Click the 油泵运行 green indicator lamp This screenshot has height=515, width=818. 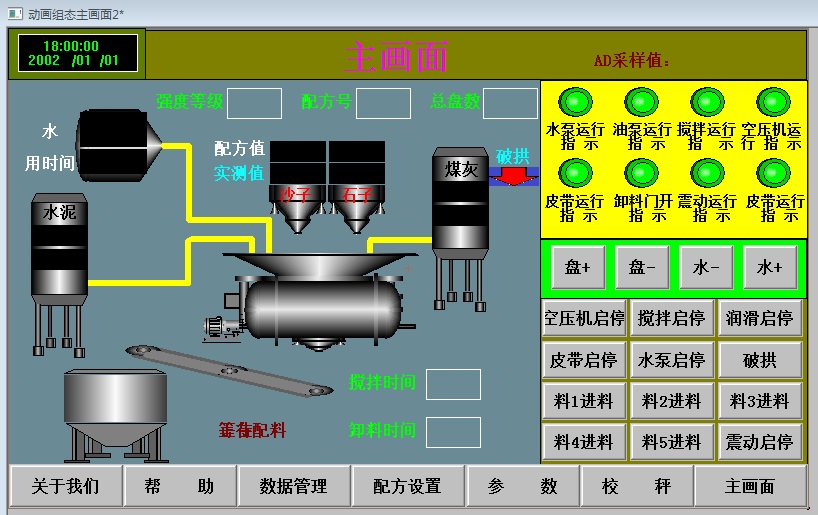pyautogui.click(x=642, y=102)
